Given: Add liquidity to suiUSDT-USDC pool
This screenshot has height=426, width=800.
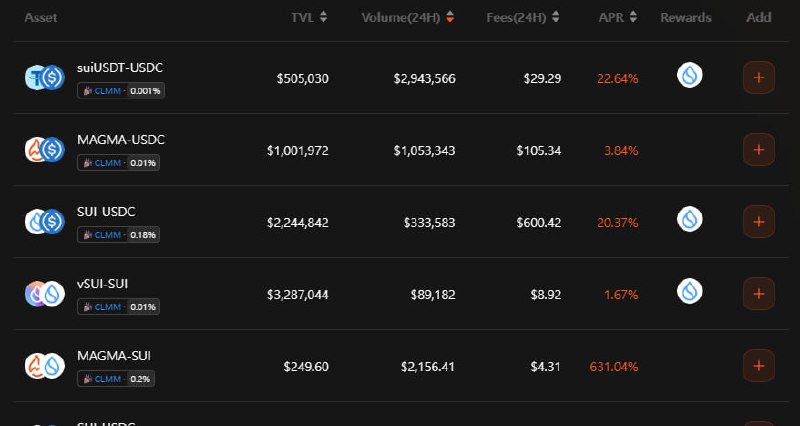Looking at the screenshot, I should tap(759, 78).
